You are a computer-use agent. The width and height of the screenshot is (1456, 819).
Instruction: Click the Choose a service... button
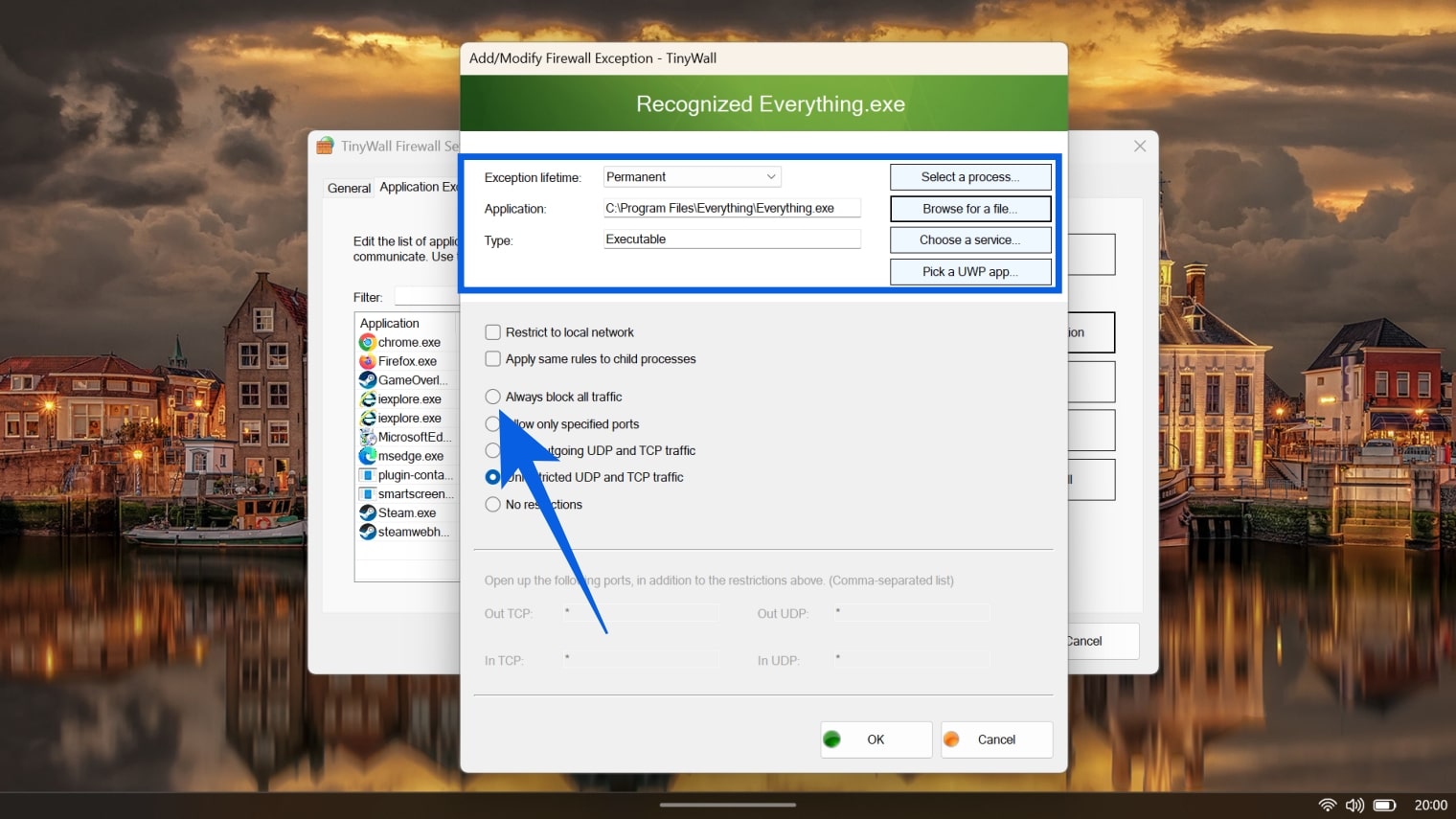tap(970, 240)
